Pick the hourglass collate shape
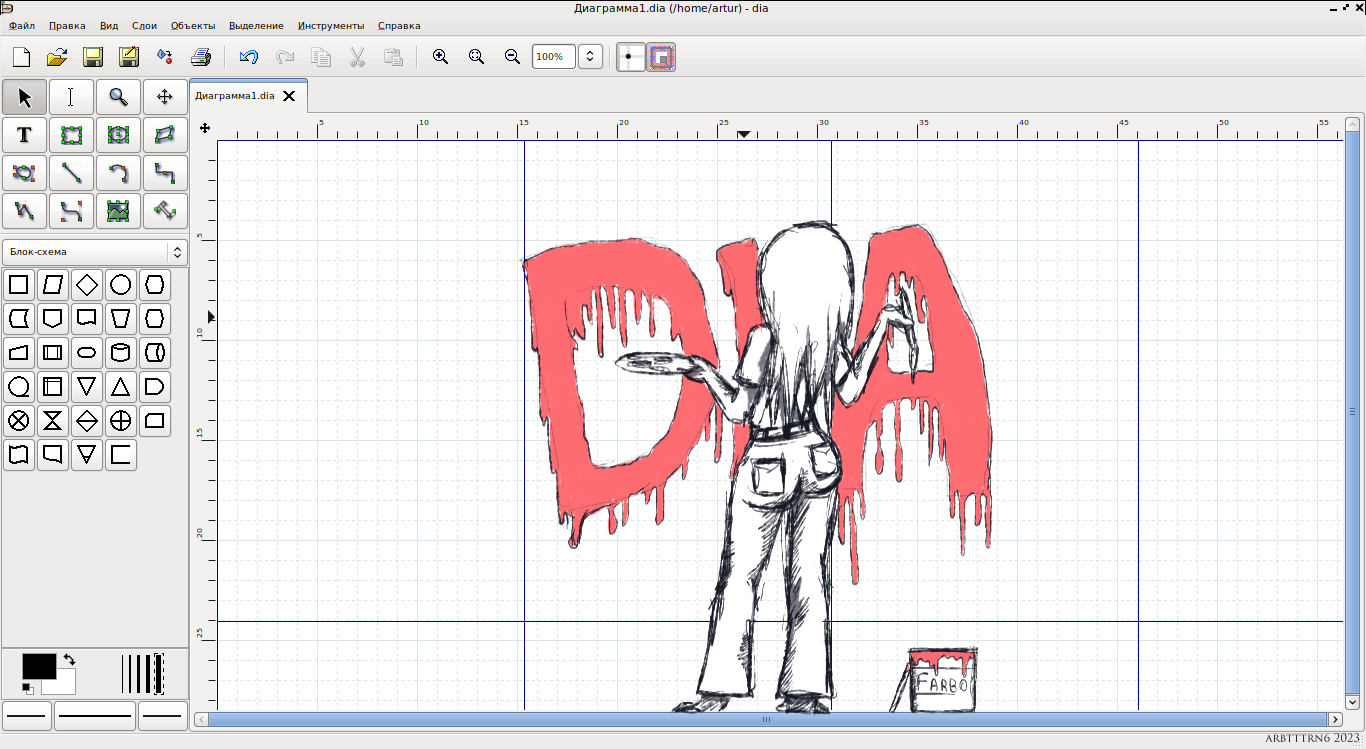 click(53, 421)
